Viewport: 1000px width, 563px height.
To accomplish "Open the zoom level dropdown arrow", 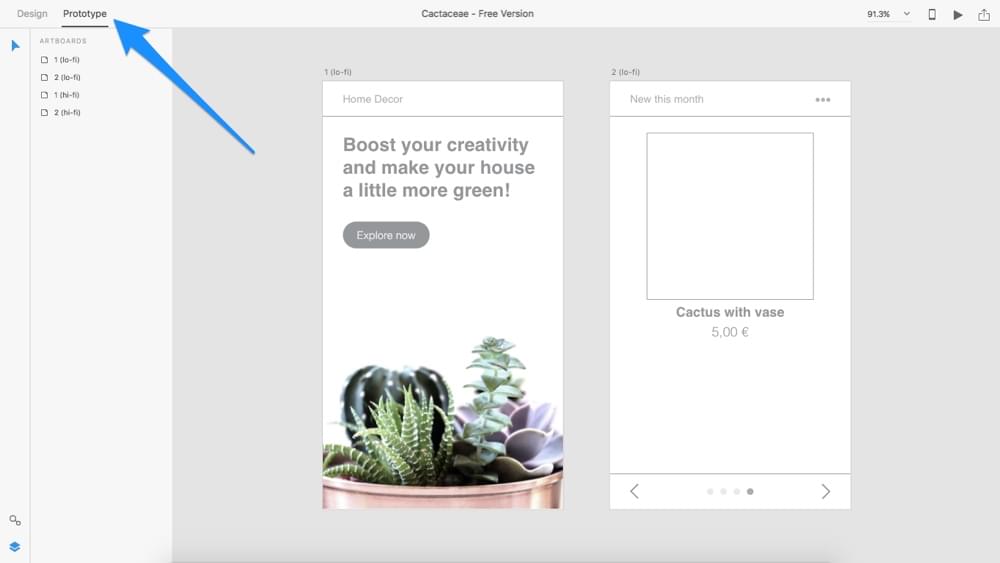I will tap(907, 14).
